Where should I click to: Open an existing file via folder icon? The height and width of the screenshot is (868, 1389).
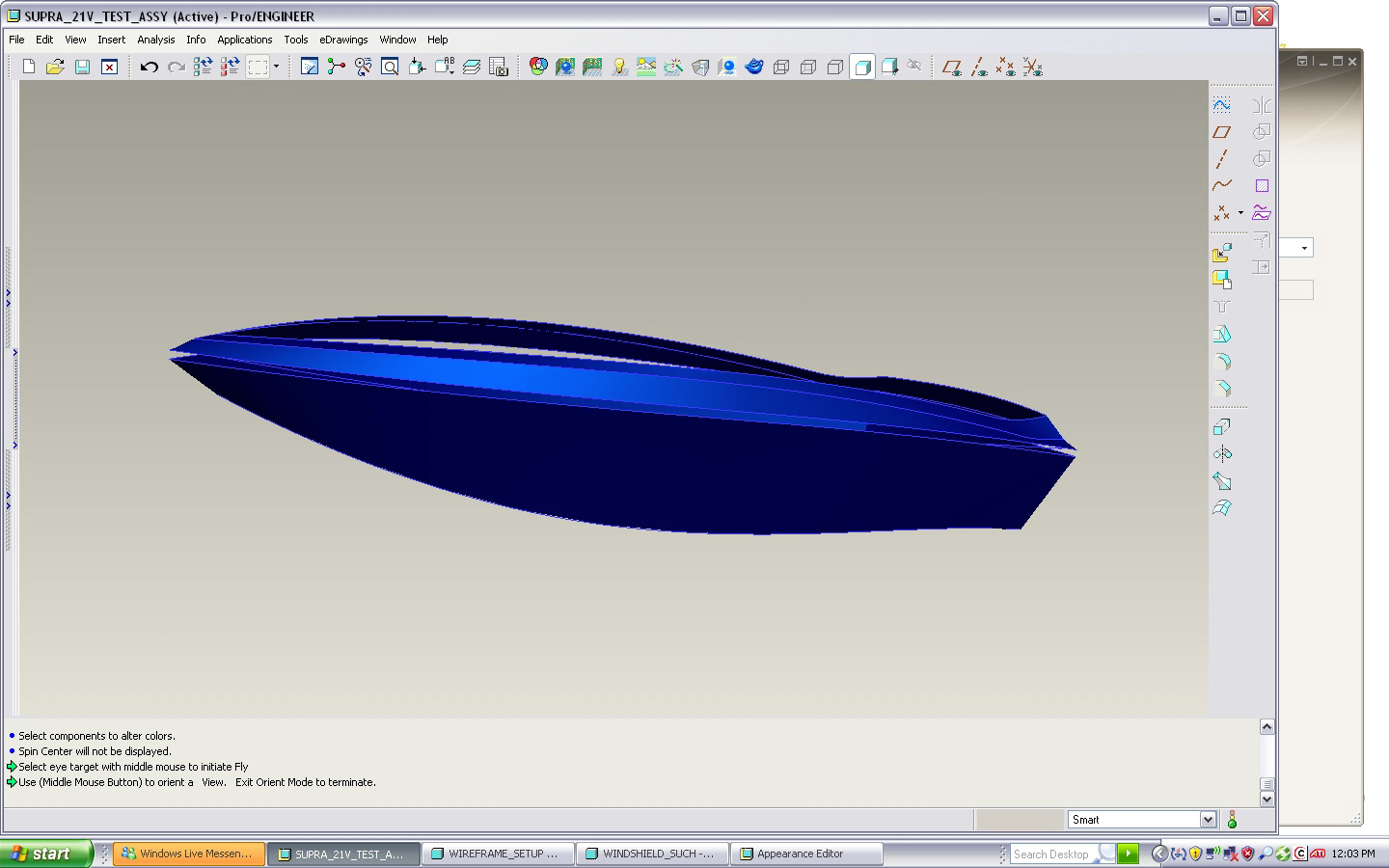click(x=56, y=67)
